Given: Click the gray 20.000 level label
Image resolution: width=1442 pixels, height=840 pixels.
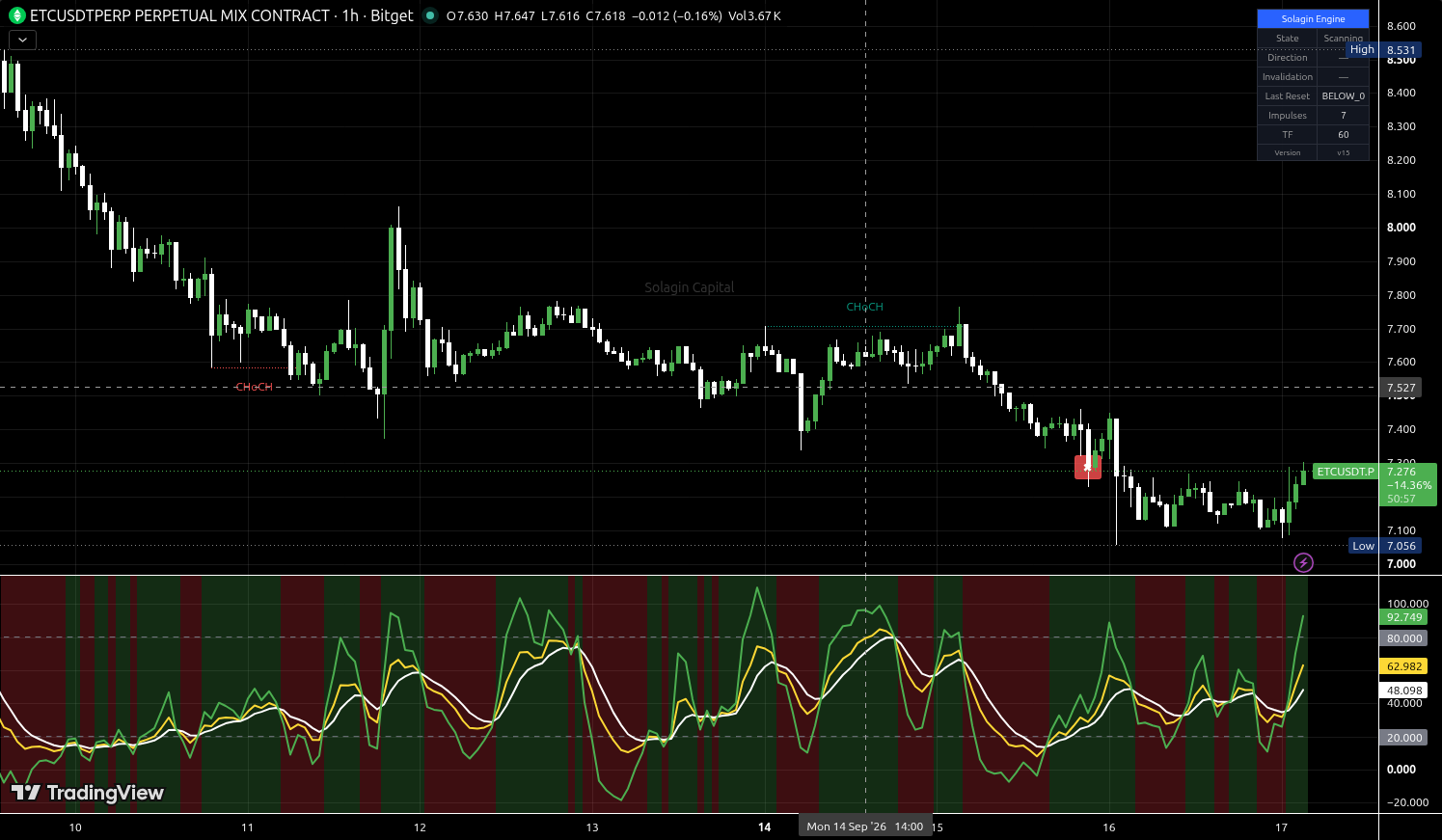Looking at the screenshot, I should (1404, 738).
